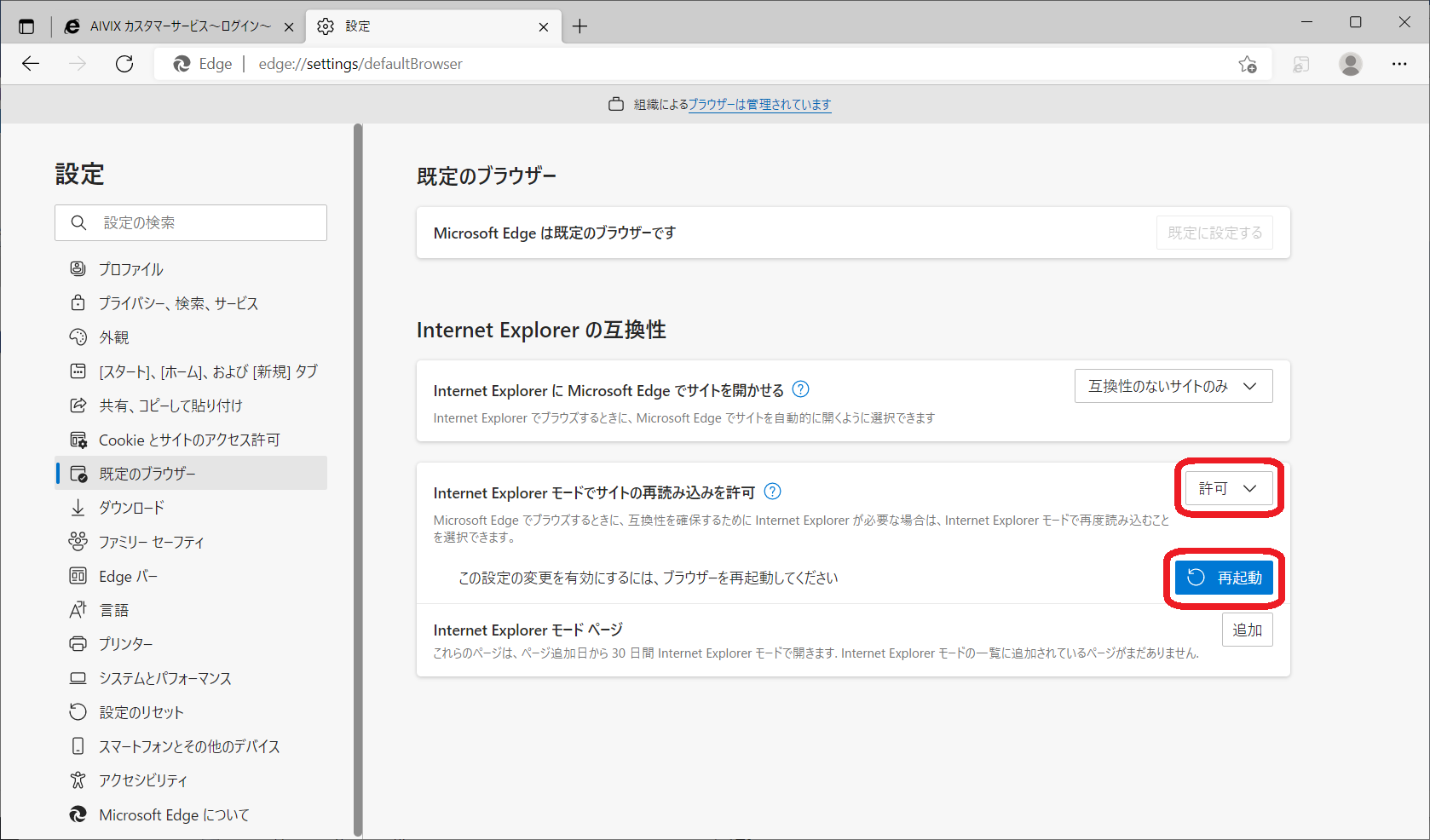
Task: Click the address bar URL
Action: click(360, 64)
